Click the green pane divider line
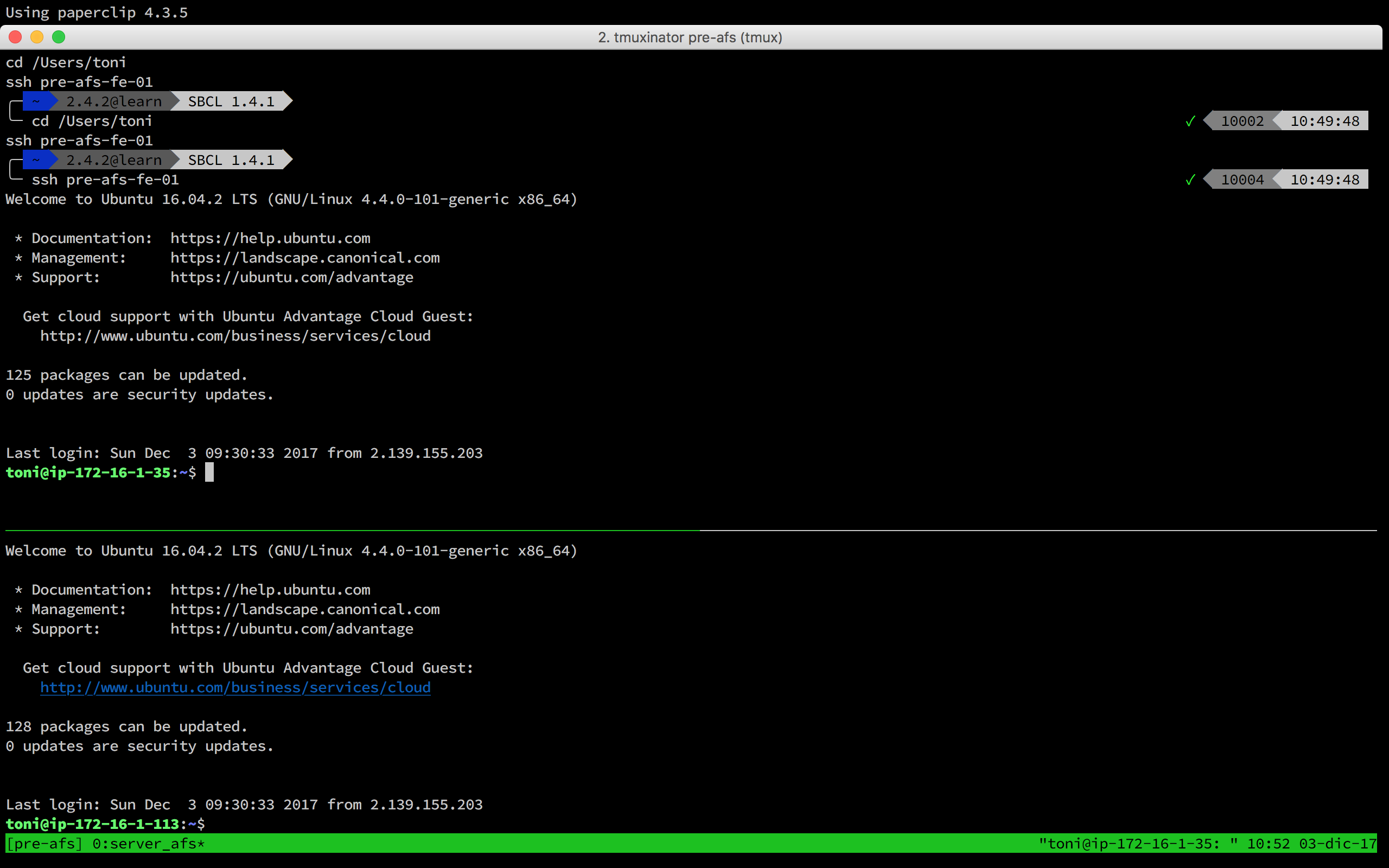 point(345,531)
